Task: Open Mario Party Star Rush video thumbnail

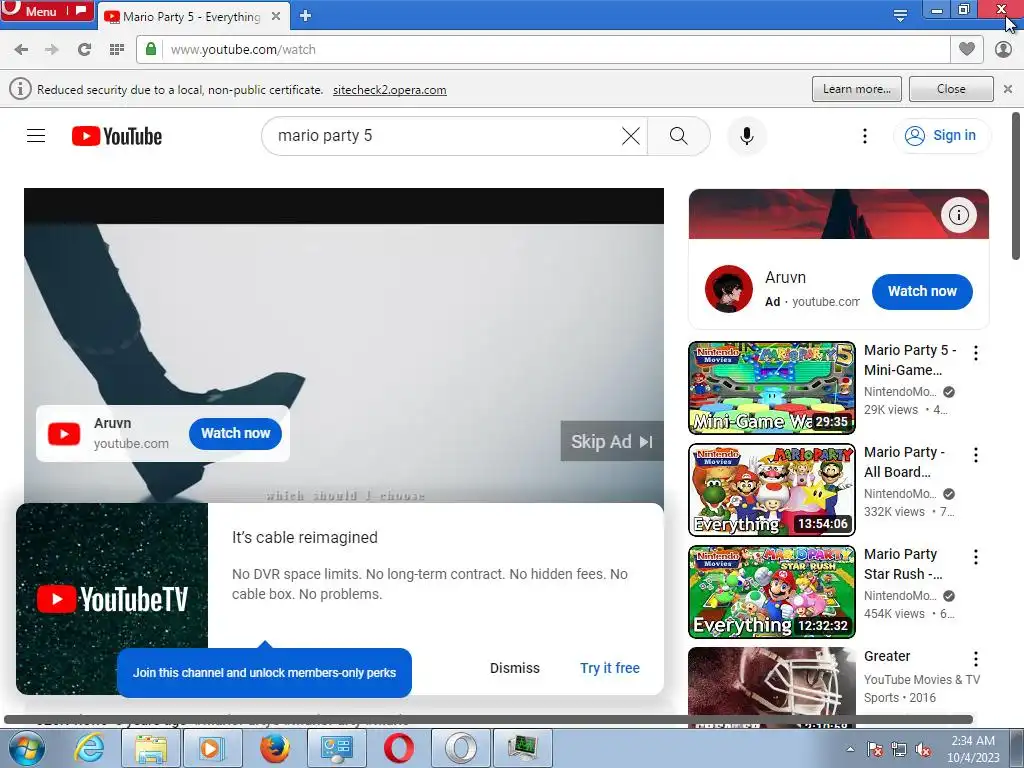Action: 771,591
